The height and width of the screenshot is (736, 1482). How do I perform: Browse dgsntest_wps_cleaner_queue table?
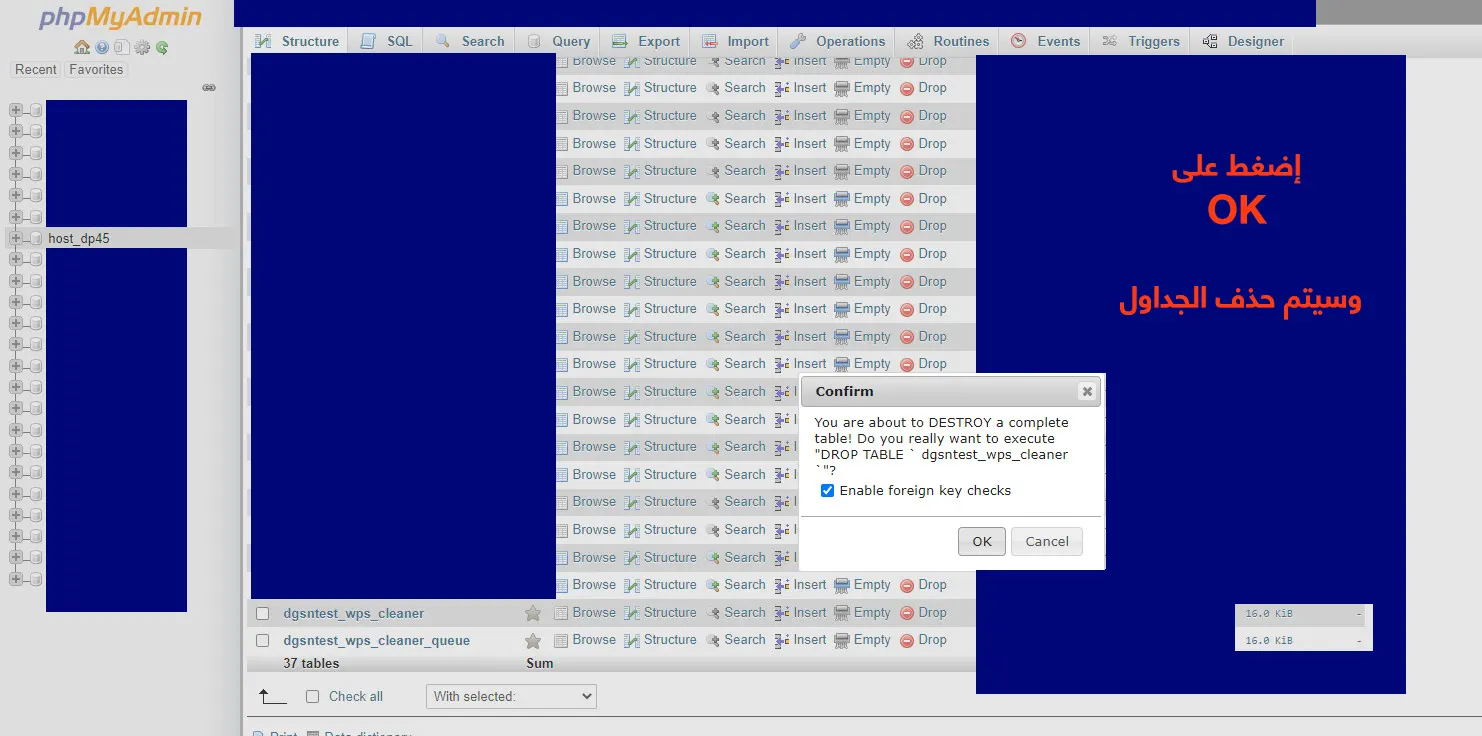click(586, 640)
